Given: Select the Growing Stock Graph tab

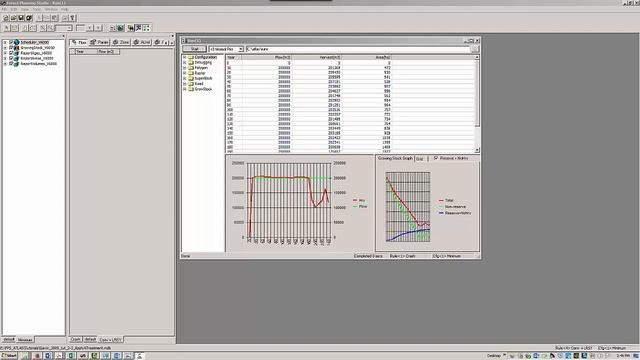Looking at the screenshot, I should [395, 158].
